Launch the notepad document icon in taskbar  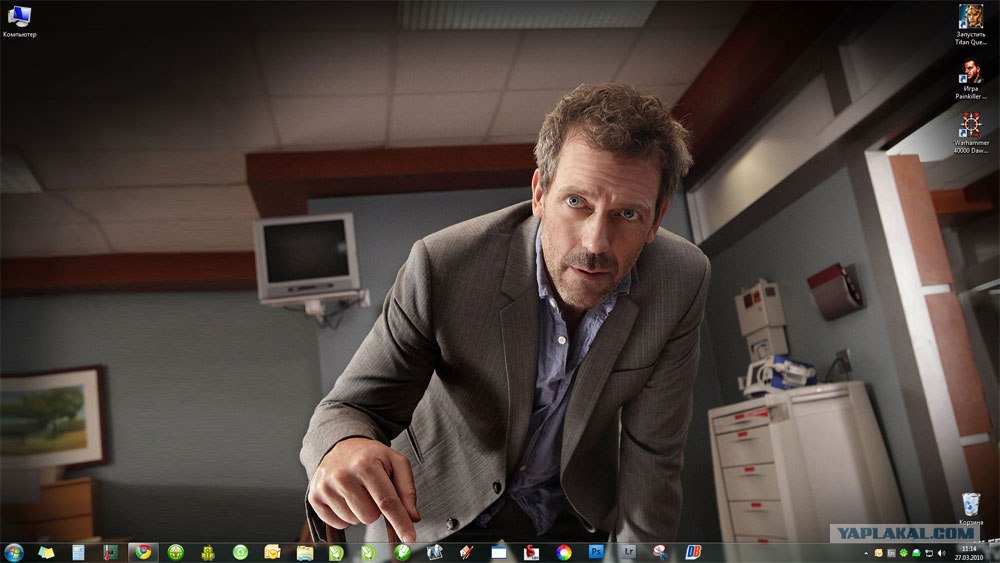coord(78,552)
